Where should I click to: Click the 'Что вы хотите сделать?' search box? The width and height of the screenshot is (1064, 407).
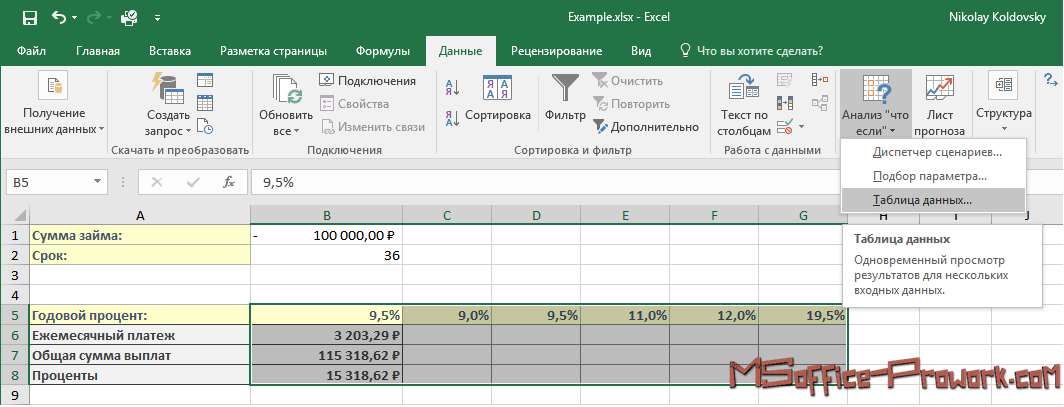click(x=759, y=51)
